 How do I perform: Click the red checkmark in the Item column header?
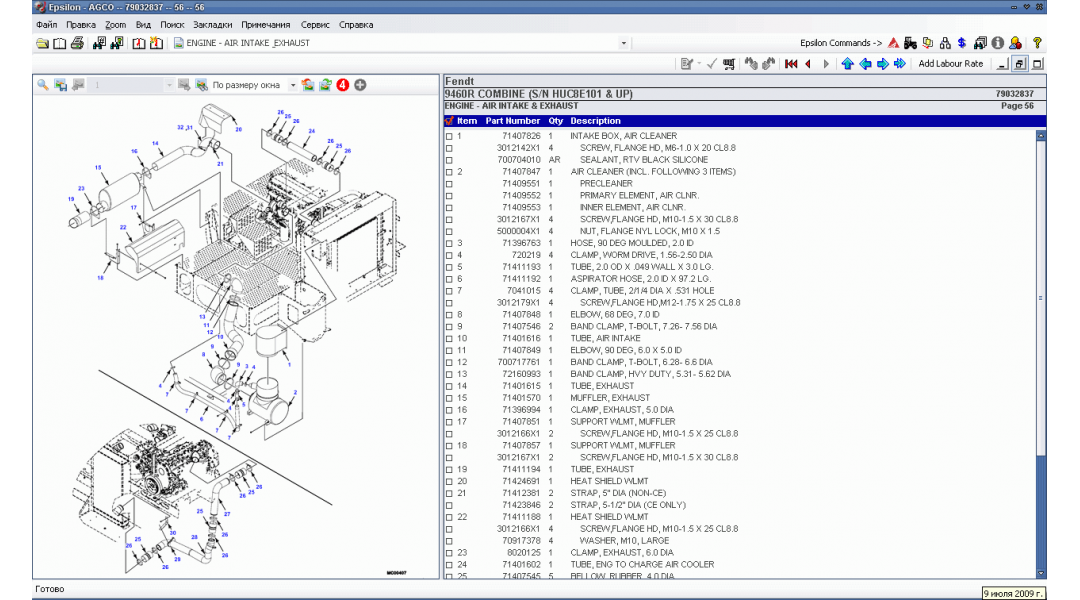(448, 121)
